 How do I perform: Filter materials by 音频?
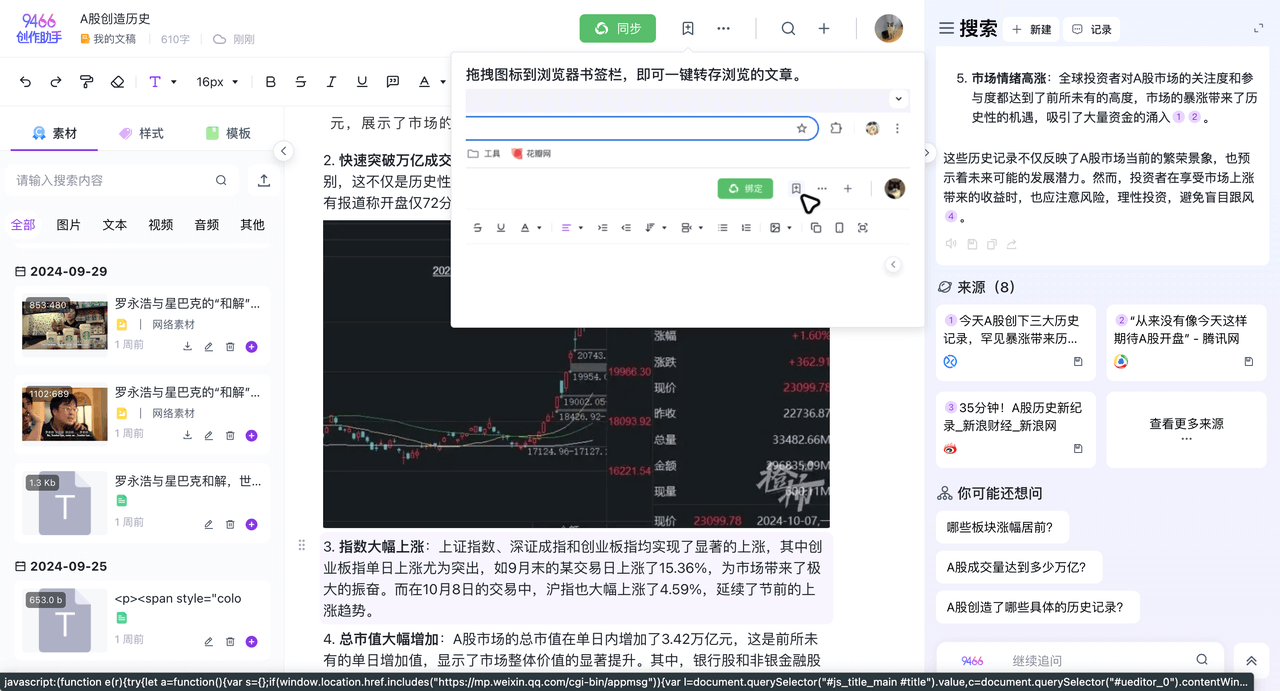(207, 225)
